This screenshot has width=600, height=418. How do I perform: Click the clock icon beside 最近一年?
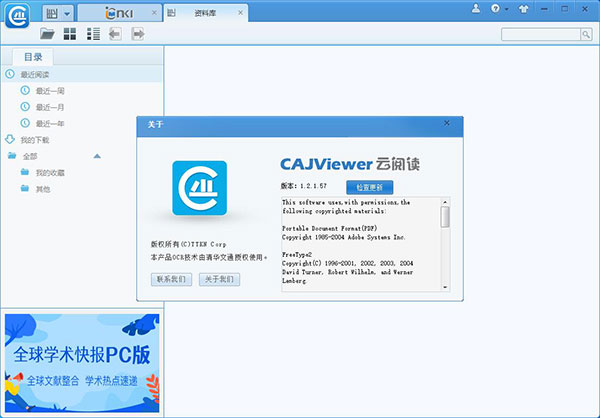click(x=25, y=123)
